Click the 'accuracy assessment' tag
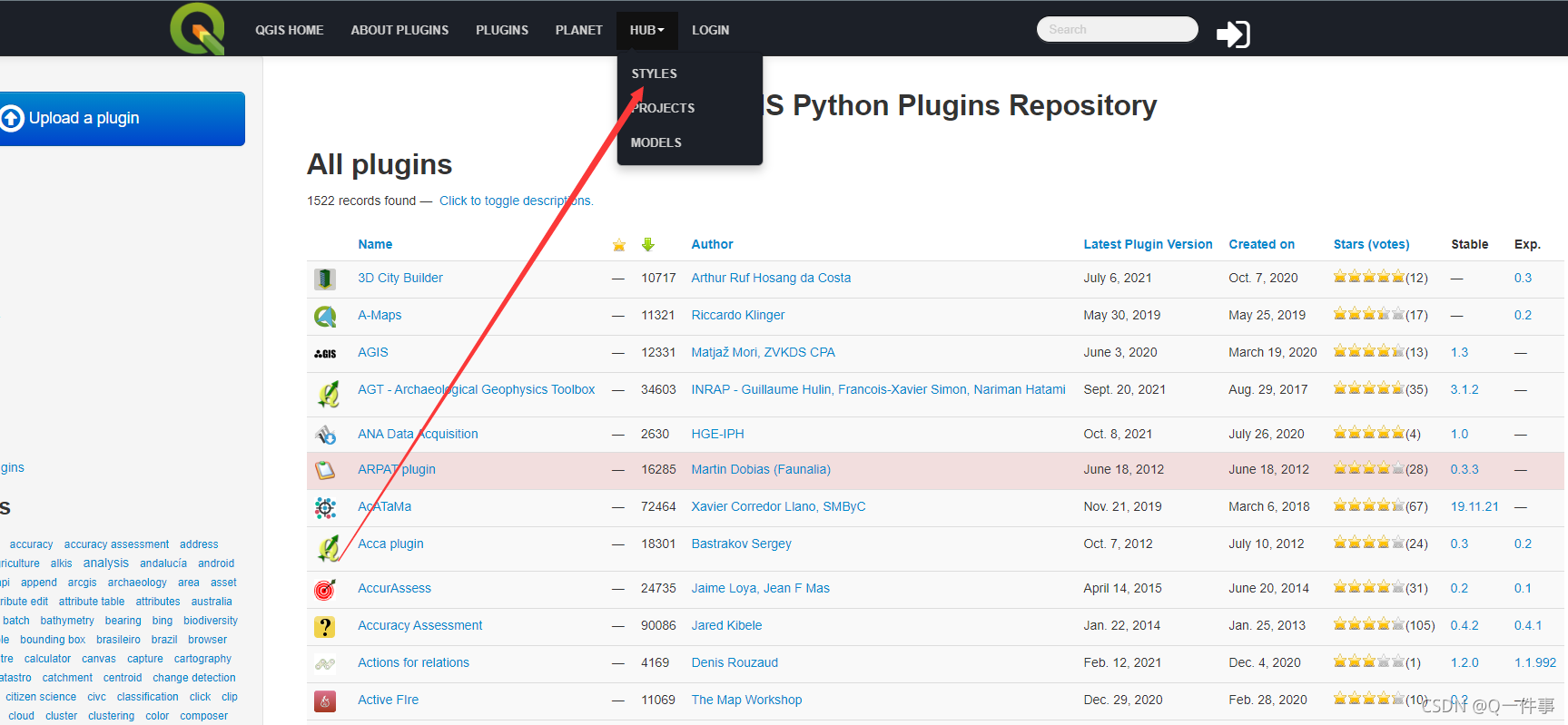The image size is (1568, 725). 116,544
